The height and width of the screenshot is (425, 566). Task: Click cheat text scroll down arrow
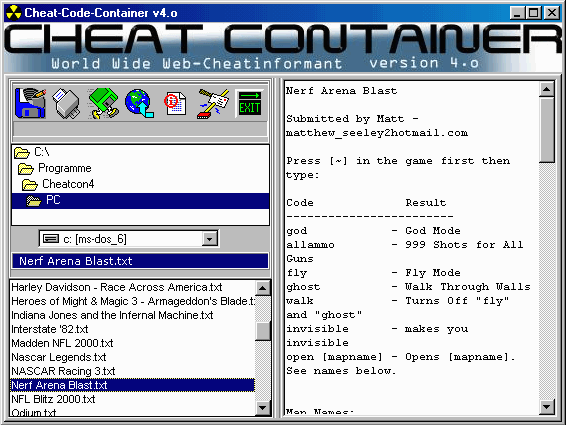[547, 407]
